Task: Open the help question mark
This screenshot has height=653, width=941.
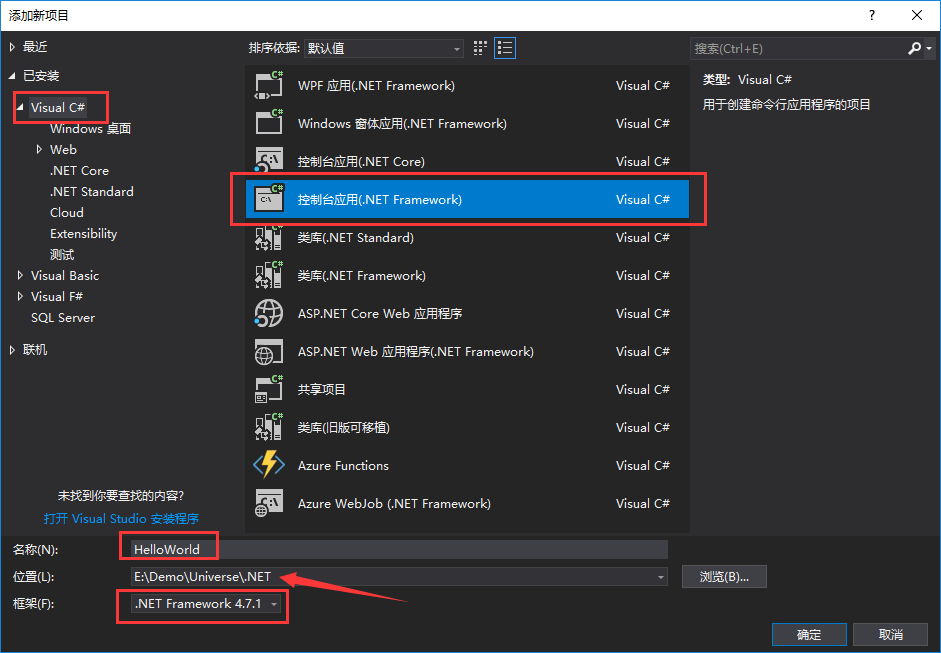Action: pyautogui.click(x=871, y=15)
